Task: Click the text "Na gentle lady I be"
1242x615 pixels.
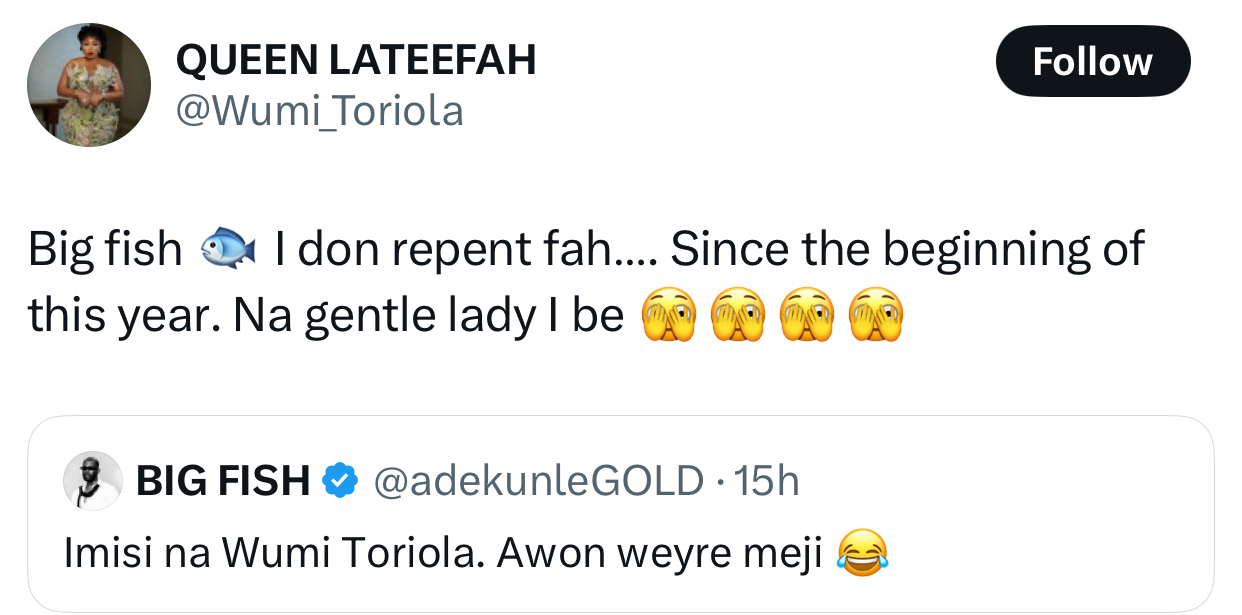Action: 429,317
